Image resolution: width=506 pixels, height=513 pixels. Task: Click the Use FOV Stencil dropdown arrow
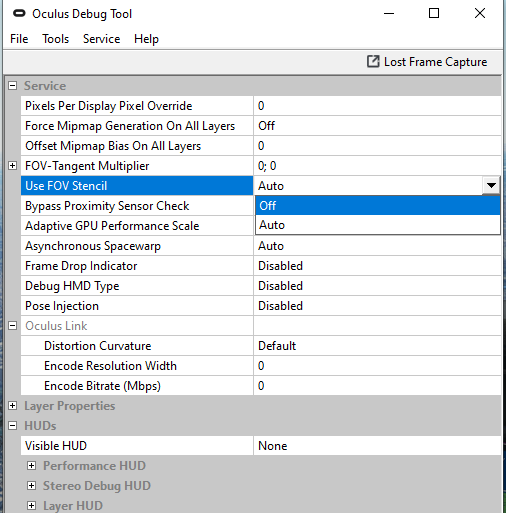[491, 185]
